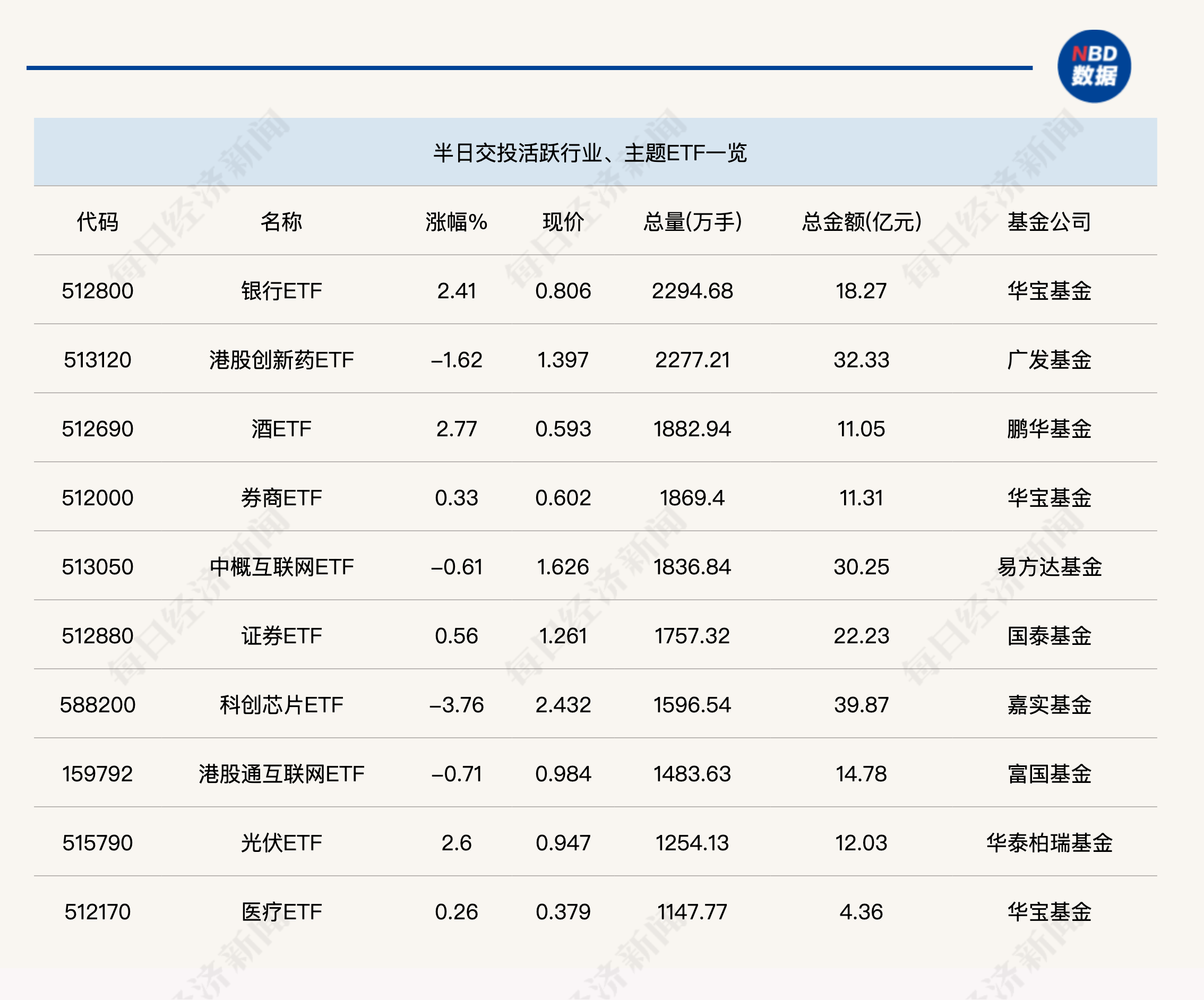Select the 港股通互联网ETF name cell
The height and width of the screenshot is (1000, 1204).
point(281,774)
